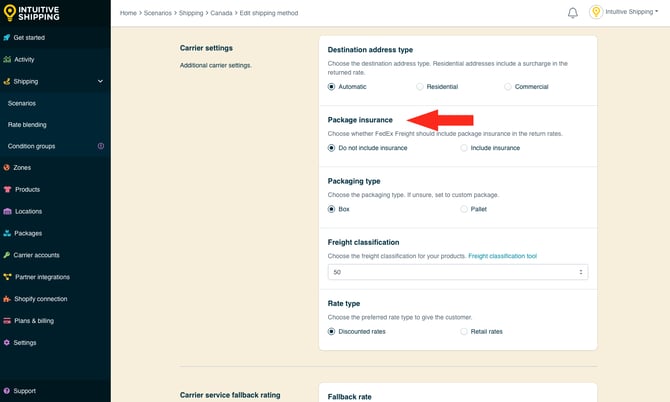Open Intuitive Shipping account dropdown
Image resolution: width=670 pixels, height=402 pixels.
[x=632, y=12]
